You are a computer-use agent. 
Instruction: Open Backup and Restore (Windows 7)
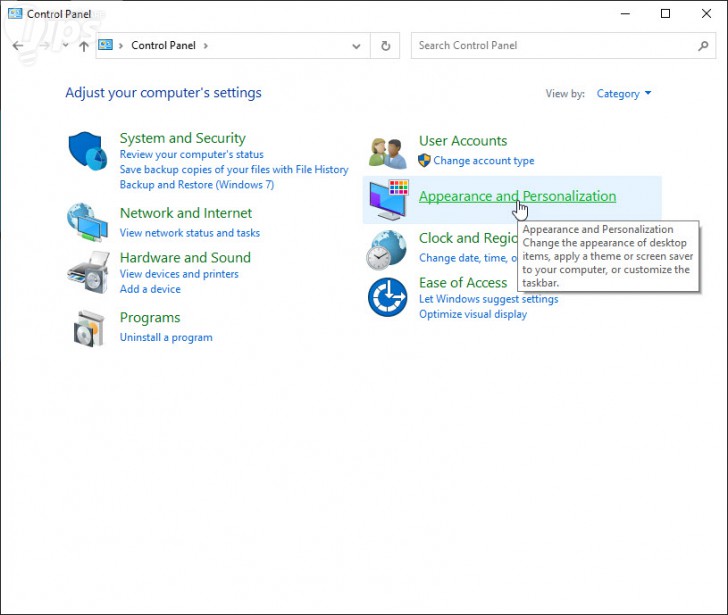[x=197, y=185]
